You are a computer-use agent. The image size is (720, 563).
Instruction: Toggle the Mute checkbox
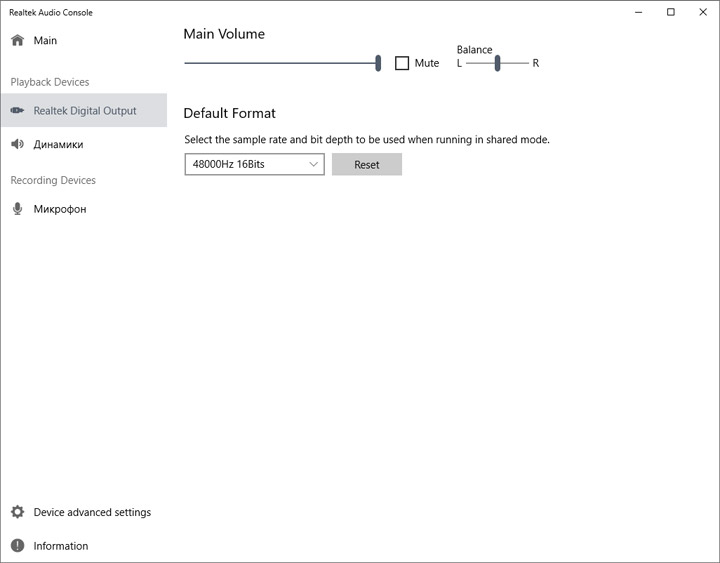coord(402,63)
